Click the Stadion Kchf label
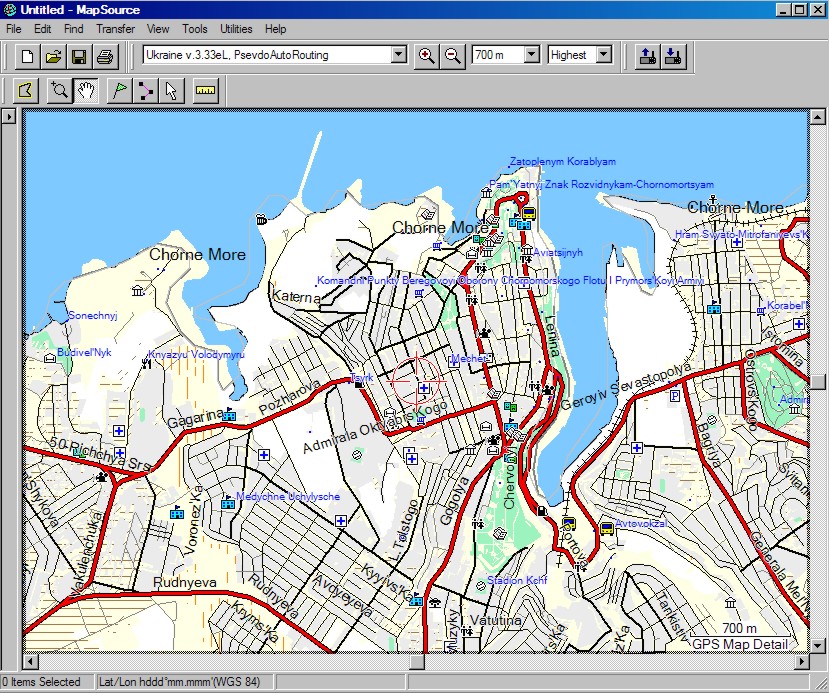This screenshot has height=693, width=829. click(517, 580)
